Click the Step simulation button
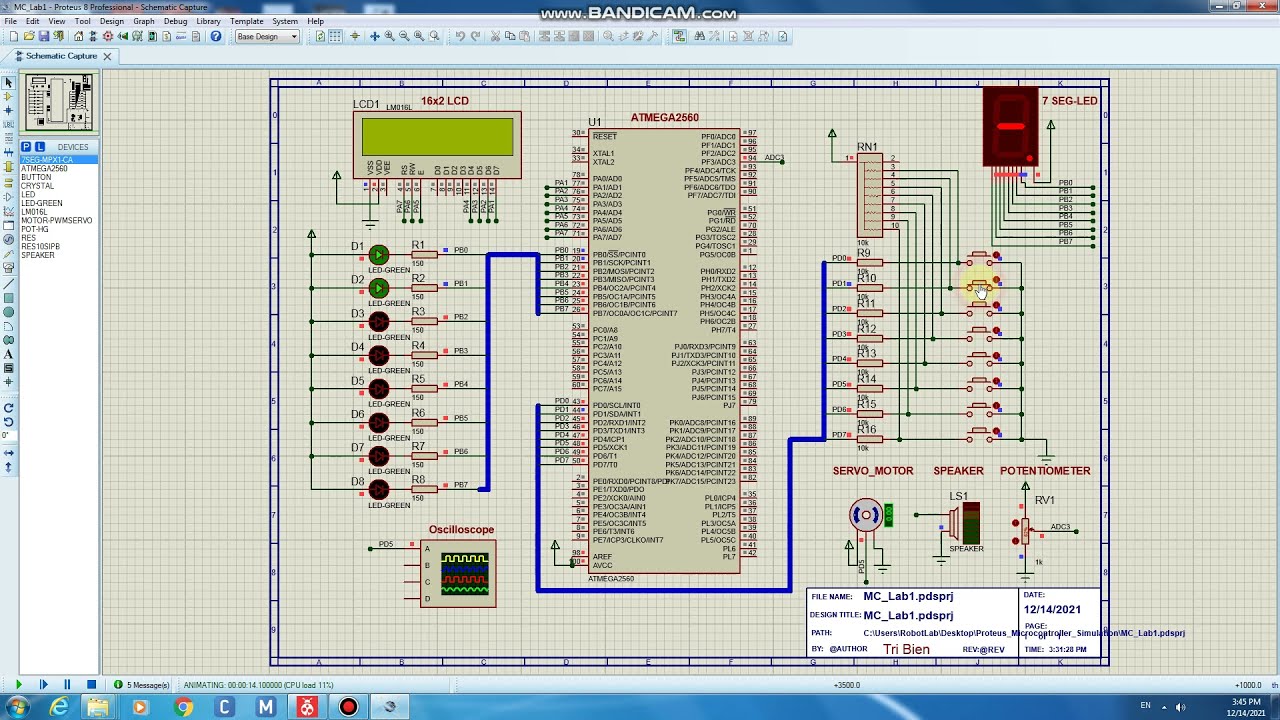This screenshot has height=720, width=1280. [x=43, y=685]
